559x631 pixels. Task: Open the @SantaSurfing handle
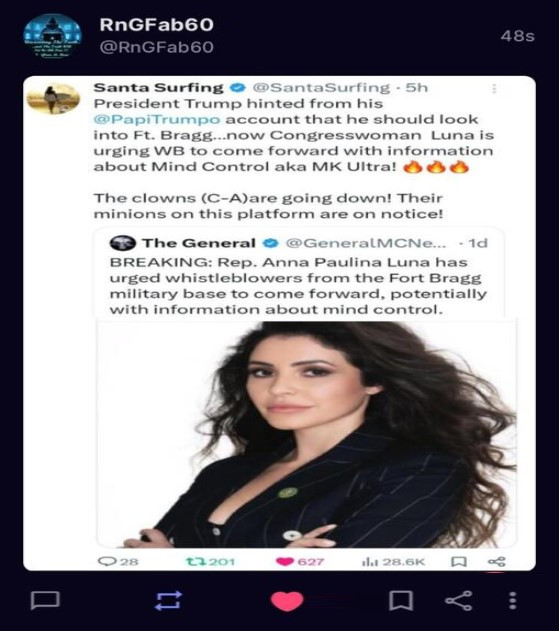click(x=321, y=88)
